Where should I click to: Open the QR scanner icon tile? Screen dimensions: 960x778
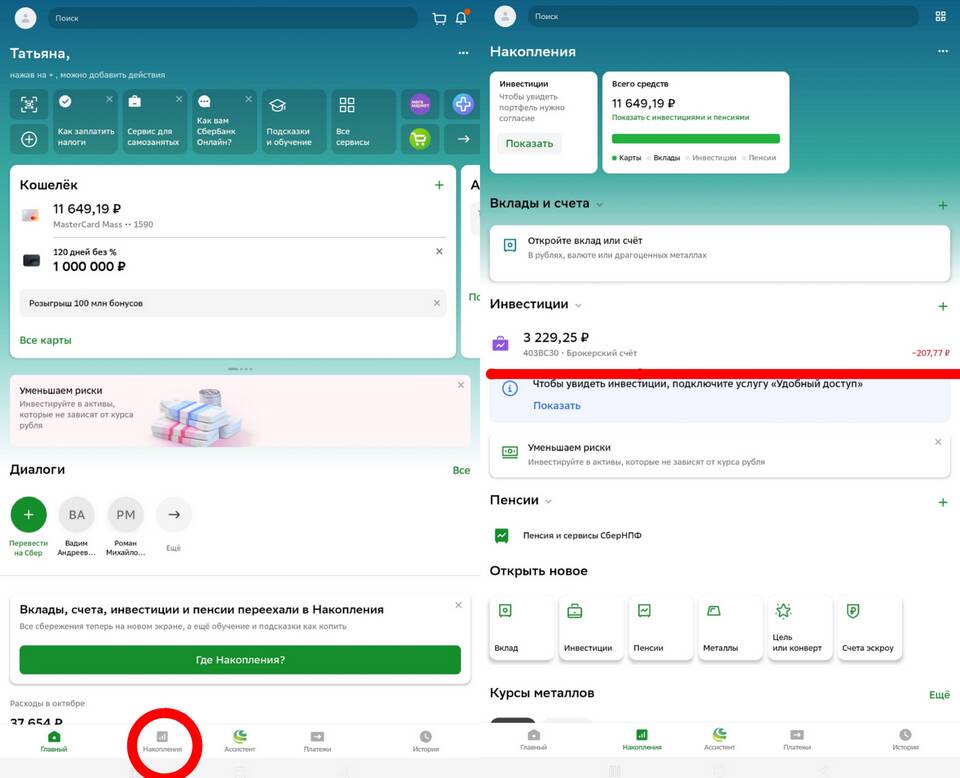pos(29,104)
